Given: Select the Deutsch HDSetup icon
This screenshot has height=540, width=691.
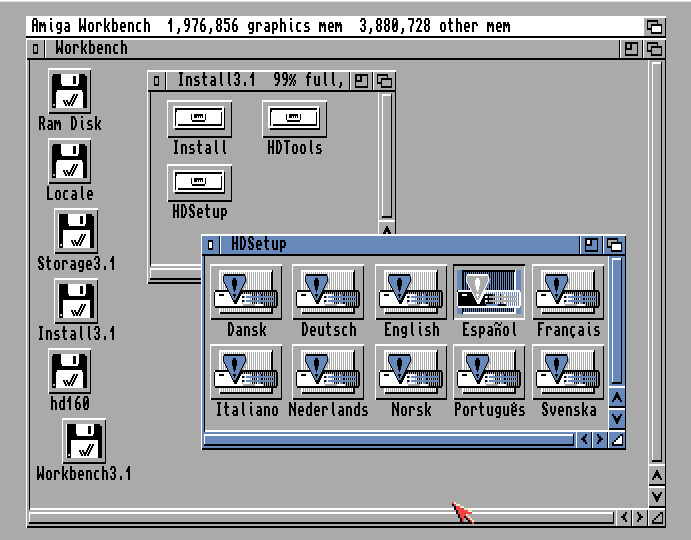Looking at the screenshot, I should coord(329,292).
